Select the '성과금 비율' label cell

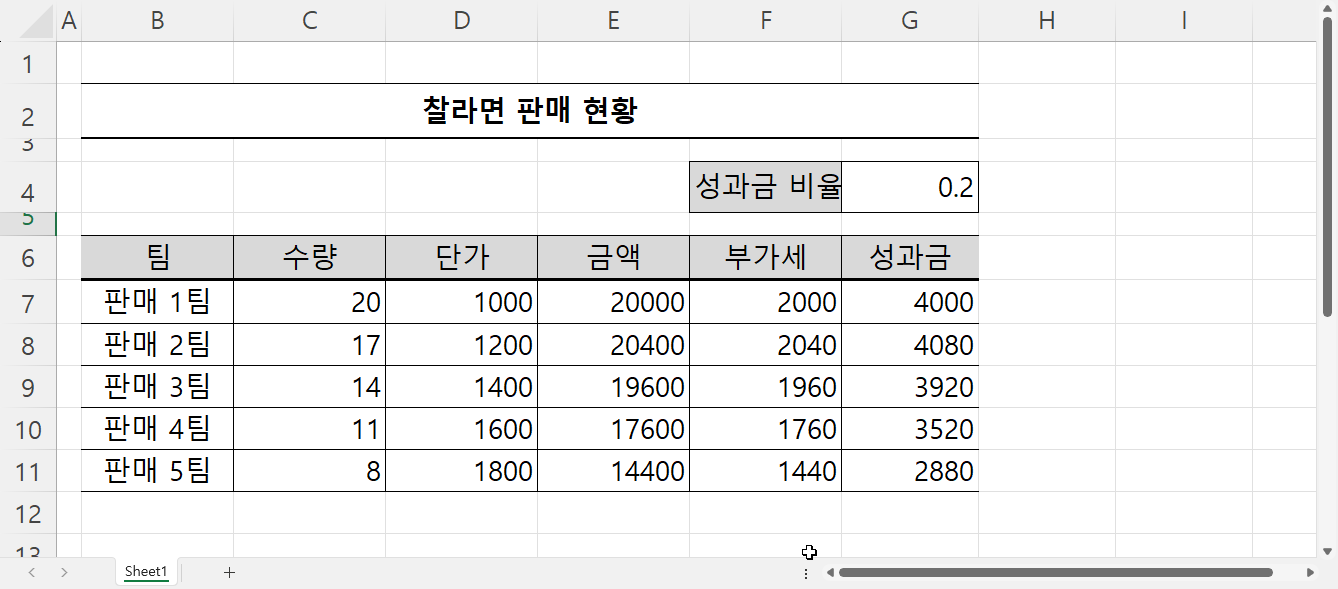766,187
